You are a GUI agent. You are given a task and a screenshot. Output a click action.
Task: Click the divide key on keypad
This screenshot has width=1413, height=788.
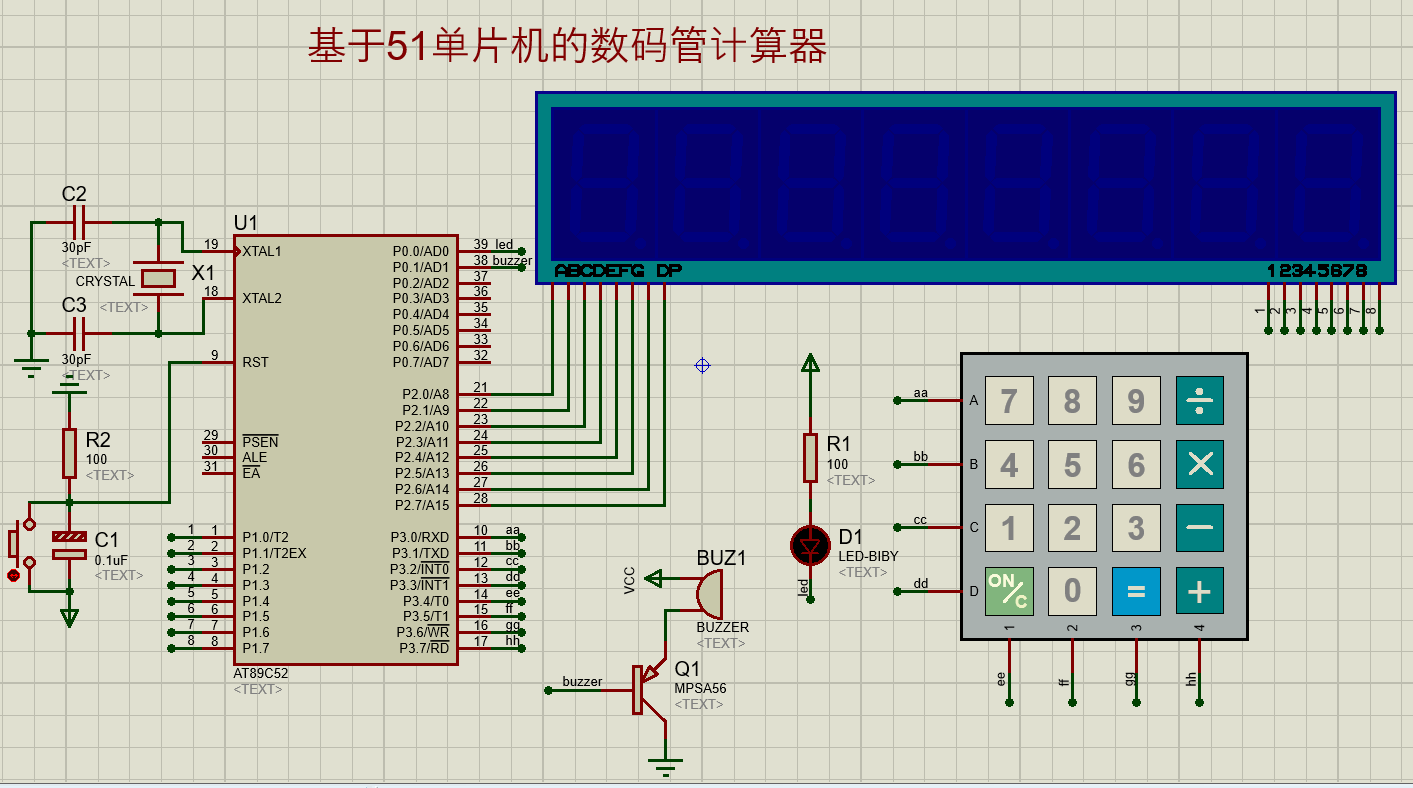(1199, 401)
